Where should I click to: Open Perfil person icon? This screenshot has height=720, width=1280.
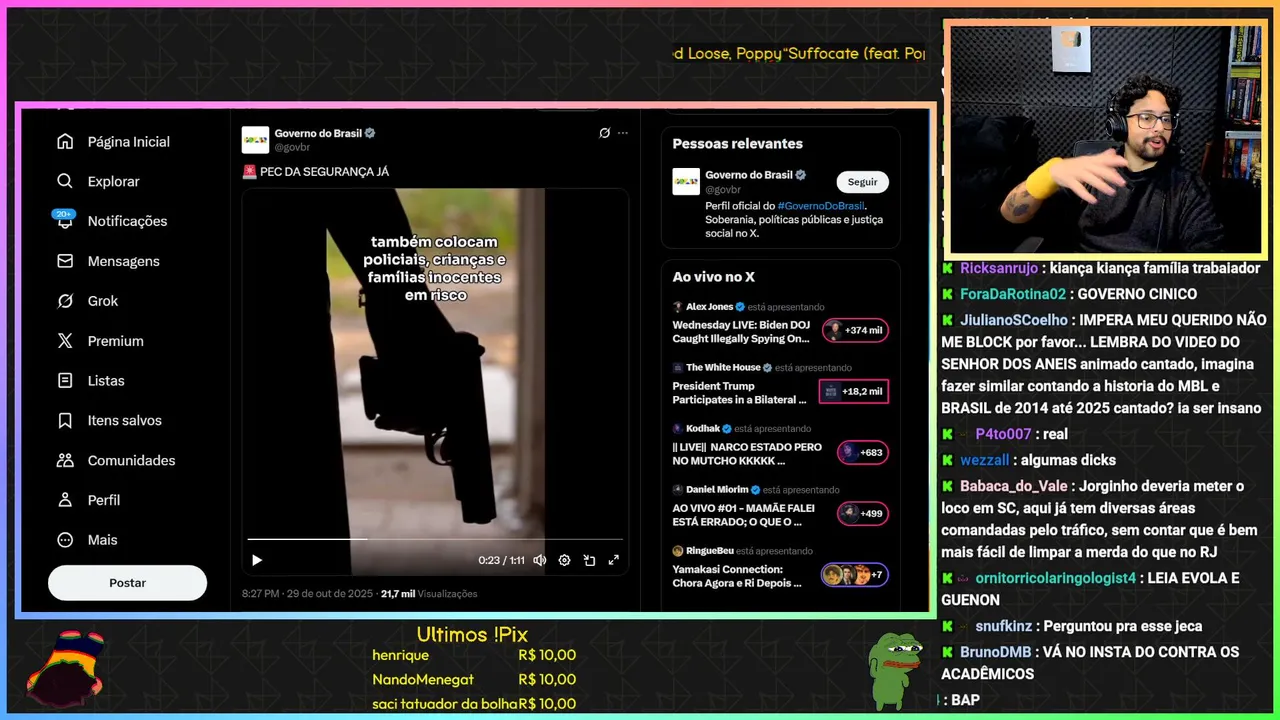point(65,500)
